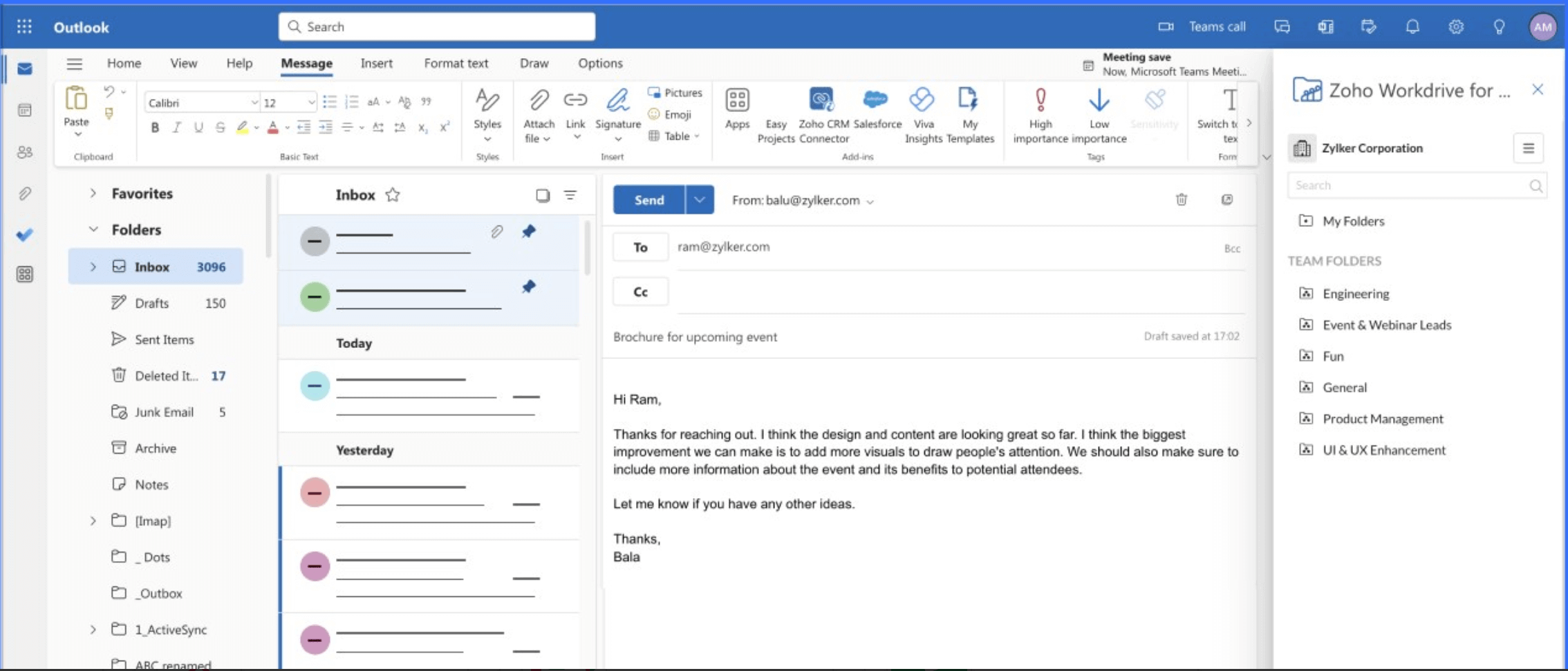Click the Bcc link

coord(1232,248)
